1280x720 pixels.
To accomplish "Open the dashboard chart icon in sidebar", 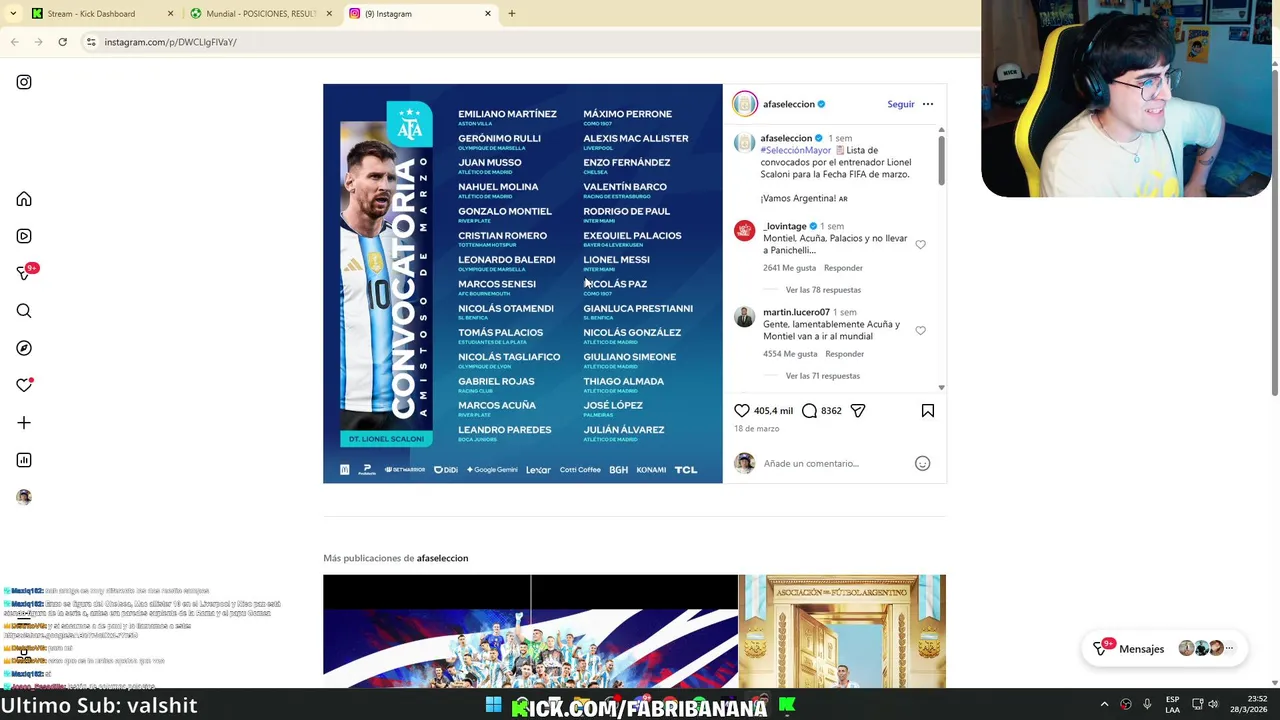I will [24, 460].
